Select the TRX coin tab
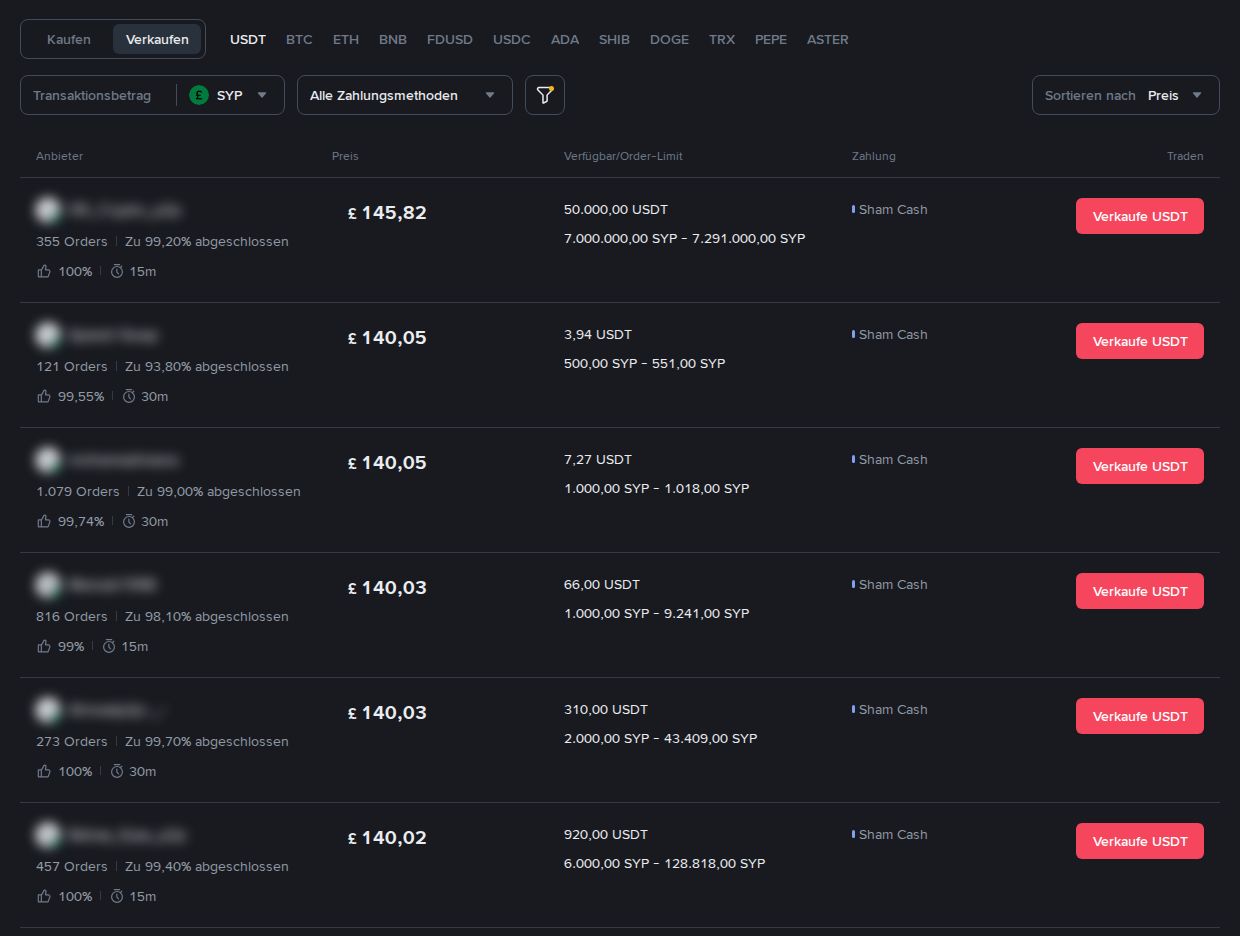 722,40
